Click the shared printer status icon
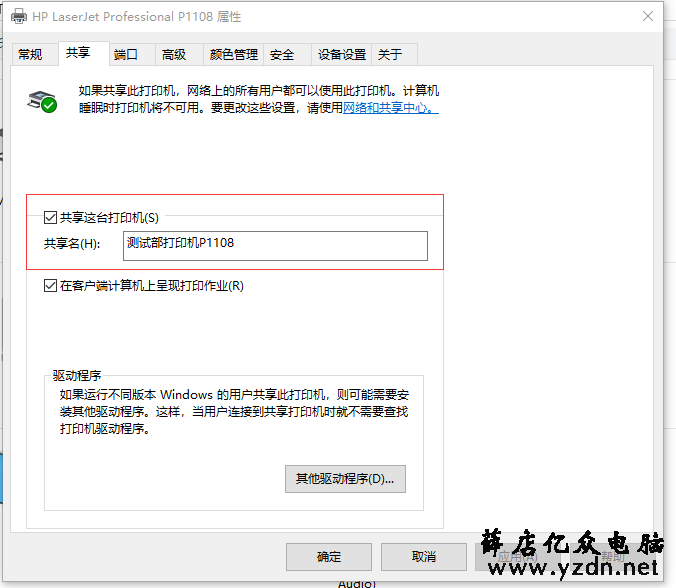This screenshot has height=588, width=676. point(43,101)
